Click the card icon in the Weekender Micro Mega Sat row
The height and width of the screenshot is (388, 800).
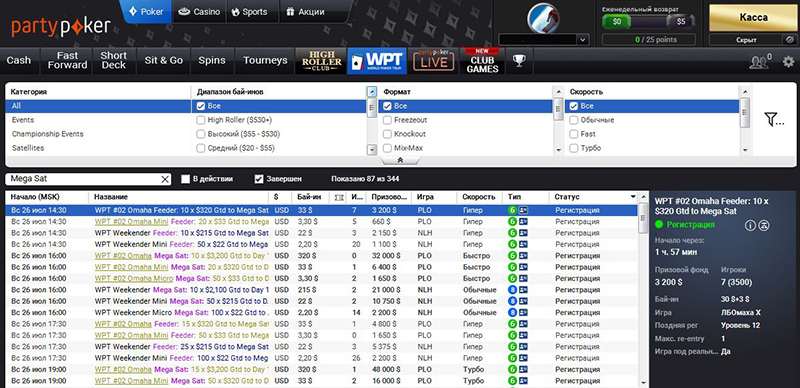click(523, 312)
